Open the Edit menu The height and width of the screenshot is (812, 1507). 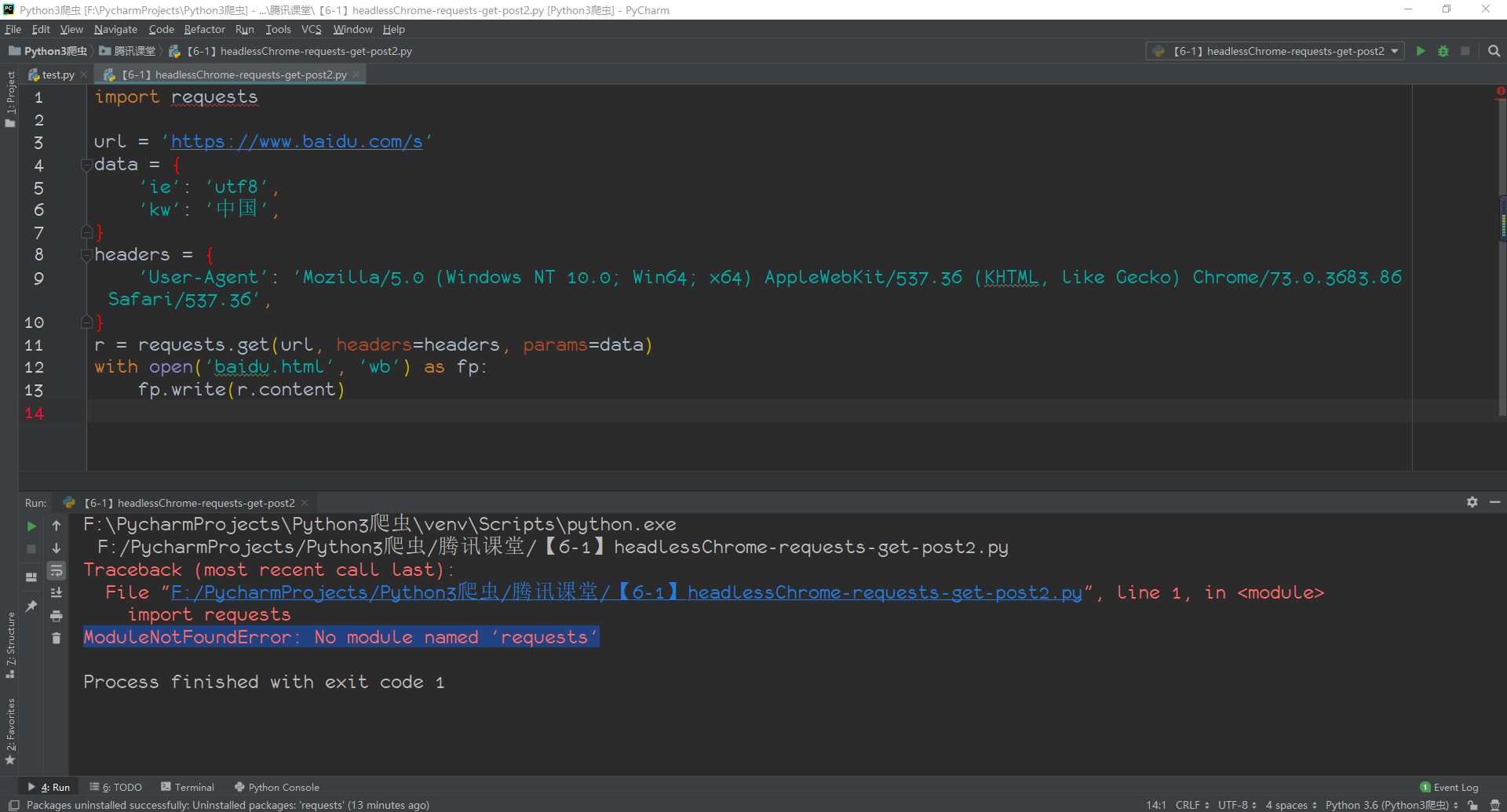click(41, 29)
